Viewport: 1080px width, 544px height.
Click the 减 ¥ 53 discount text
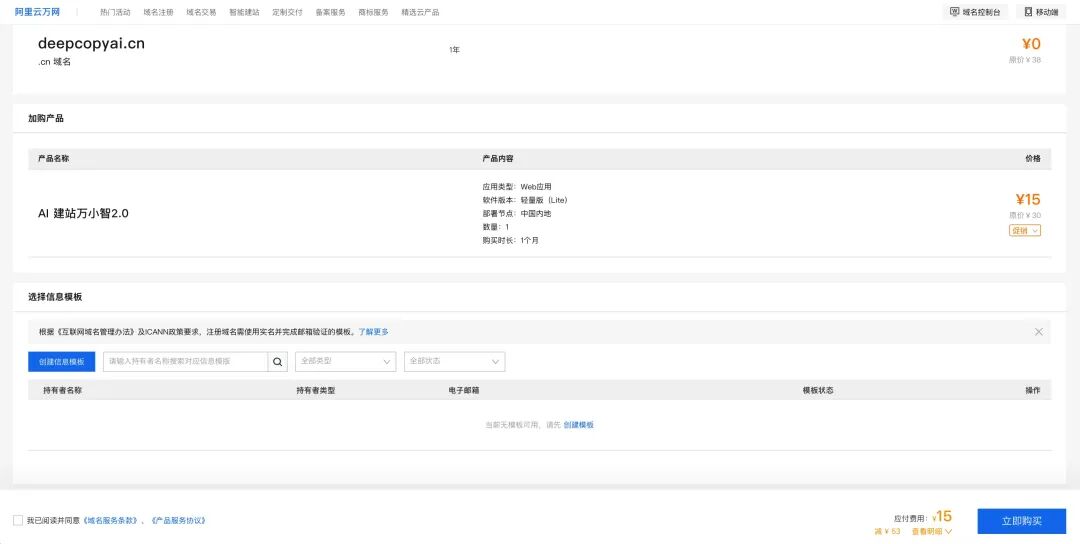coord(888,532)
